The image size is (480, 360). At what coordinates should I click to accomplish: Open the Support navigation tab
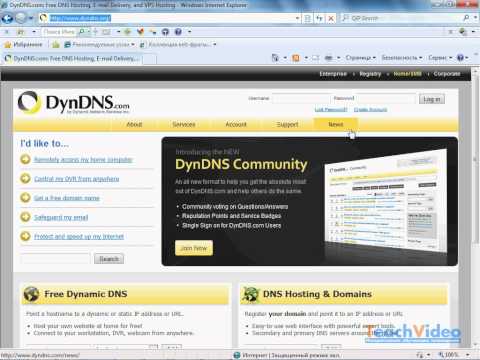point(287,124)
